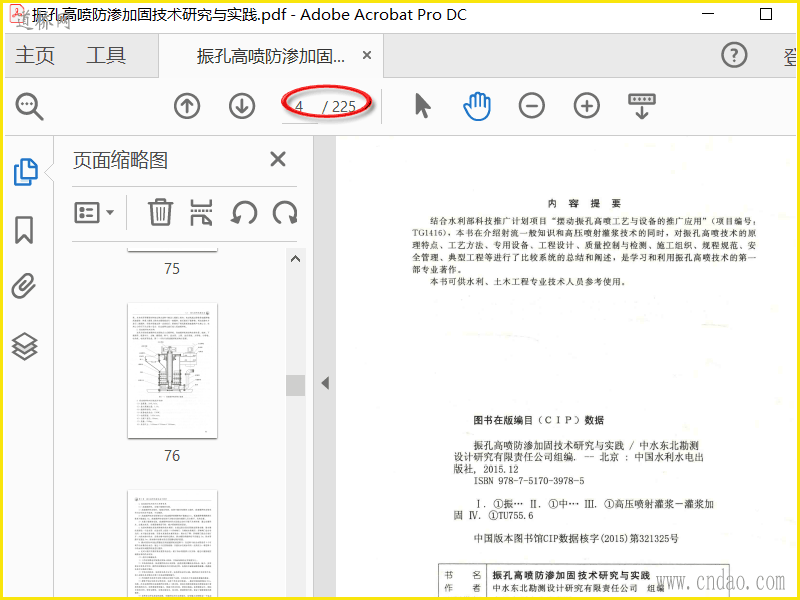Viewport: 800px width, 600px height.
Task: Open the scrolling page display options
Action: pyautogui.click(x=642, y=106)
